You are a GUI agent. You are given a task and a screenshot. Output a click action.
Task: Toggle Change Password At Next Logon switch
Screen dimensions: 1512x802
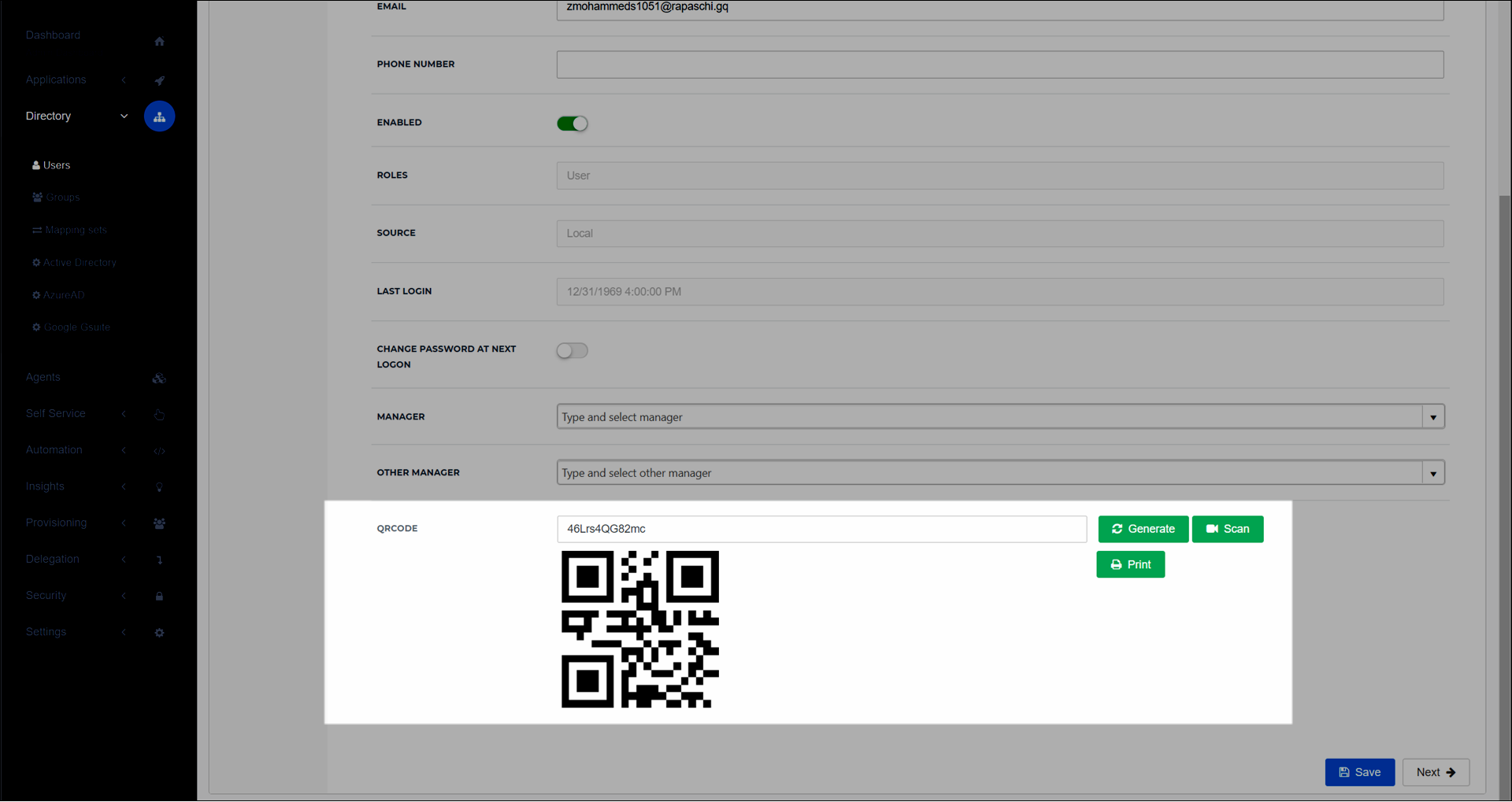pyautogui.click(x=573, y=351)
